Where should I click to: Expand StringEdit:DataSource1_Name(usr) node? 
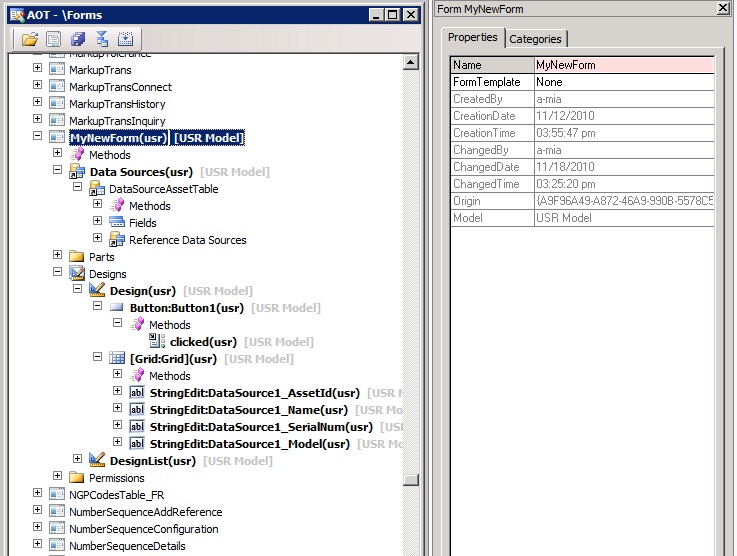click(118, 407)
